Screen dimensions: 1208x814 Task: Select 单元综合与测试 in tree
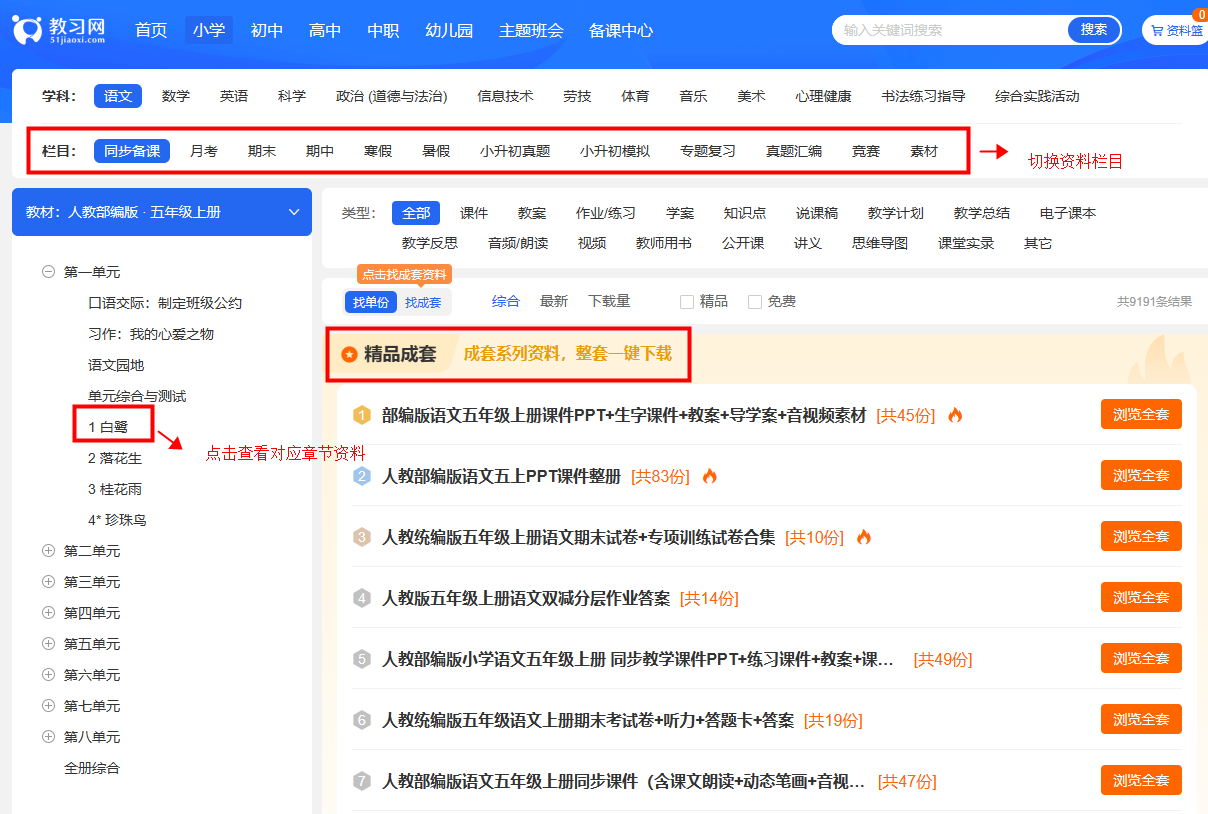(137, 396)
